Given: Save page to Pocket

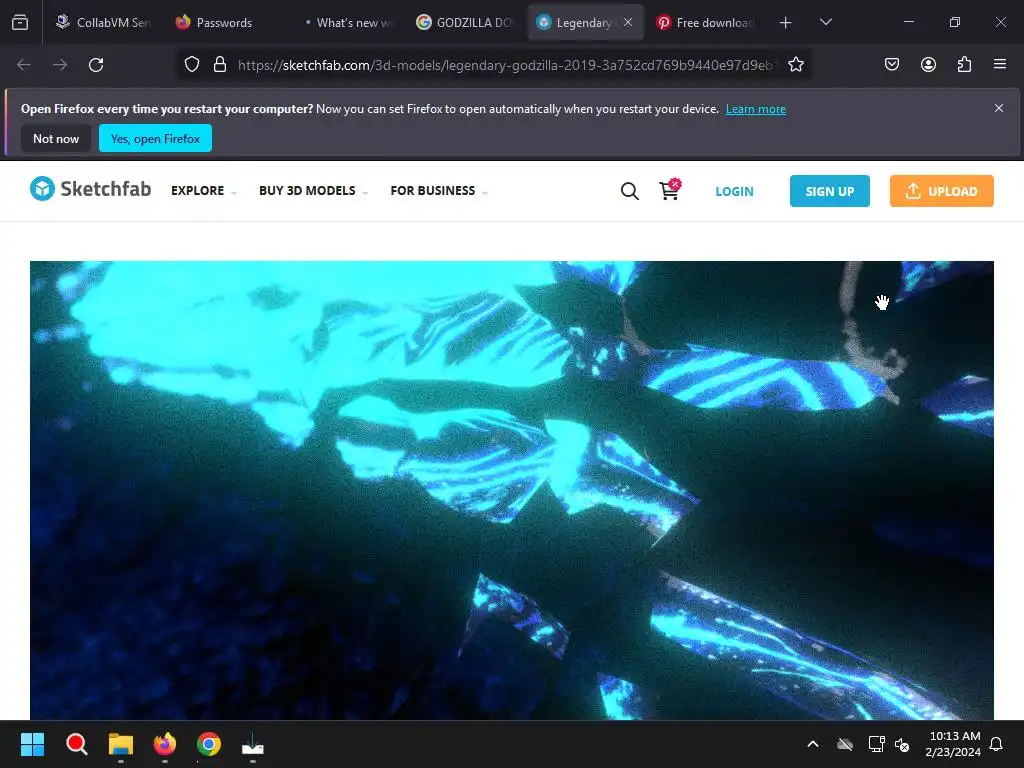Looking at the screenshot, I should pos(891,65).
